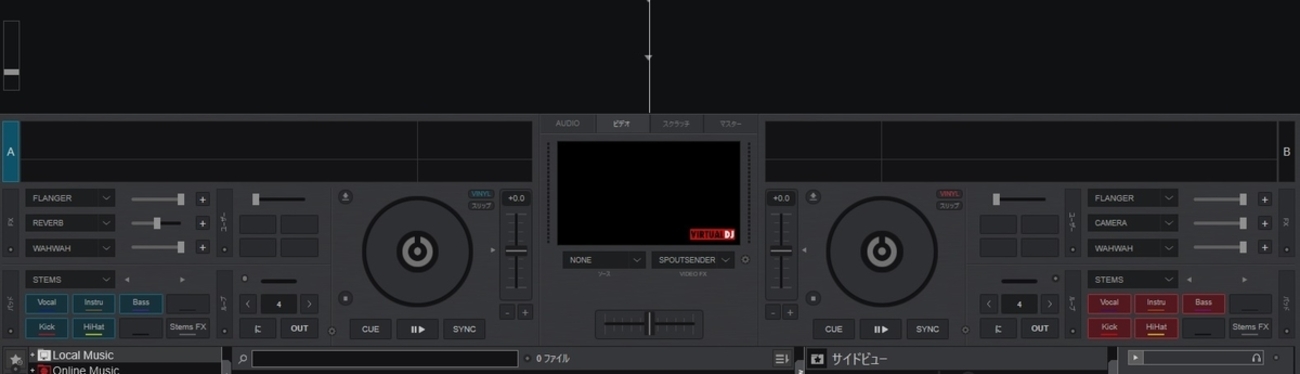This screenshot has height=374, width=1300.
Task: Select the Local Music tree item
Action: click(x=83, y=355)
